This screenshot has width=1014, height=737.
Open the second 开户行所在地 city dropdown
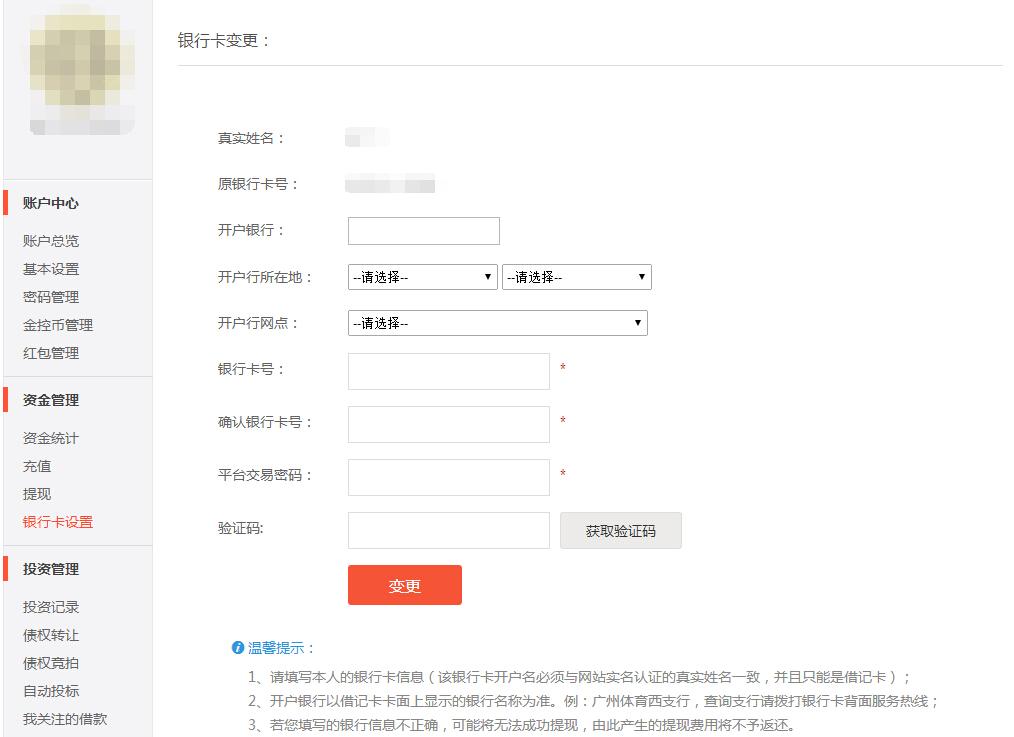tap(576, 277)
